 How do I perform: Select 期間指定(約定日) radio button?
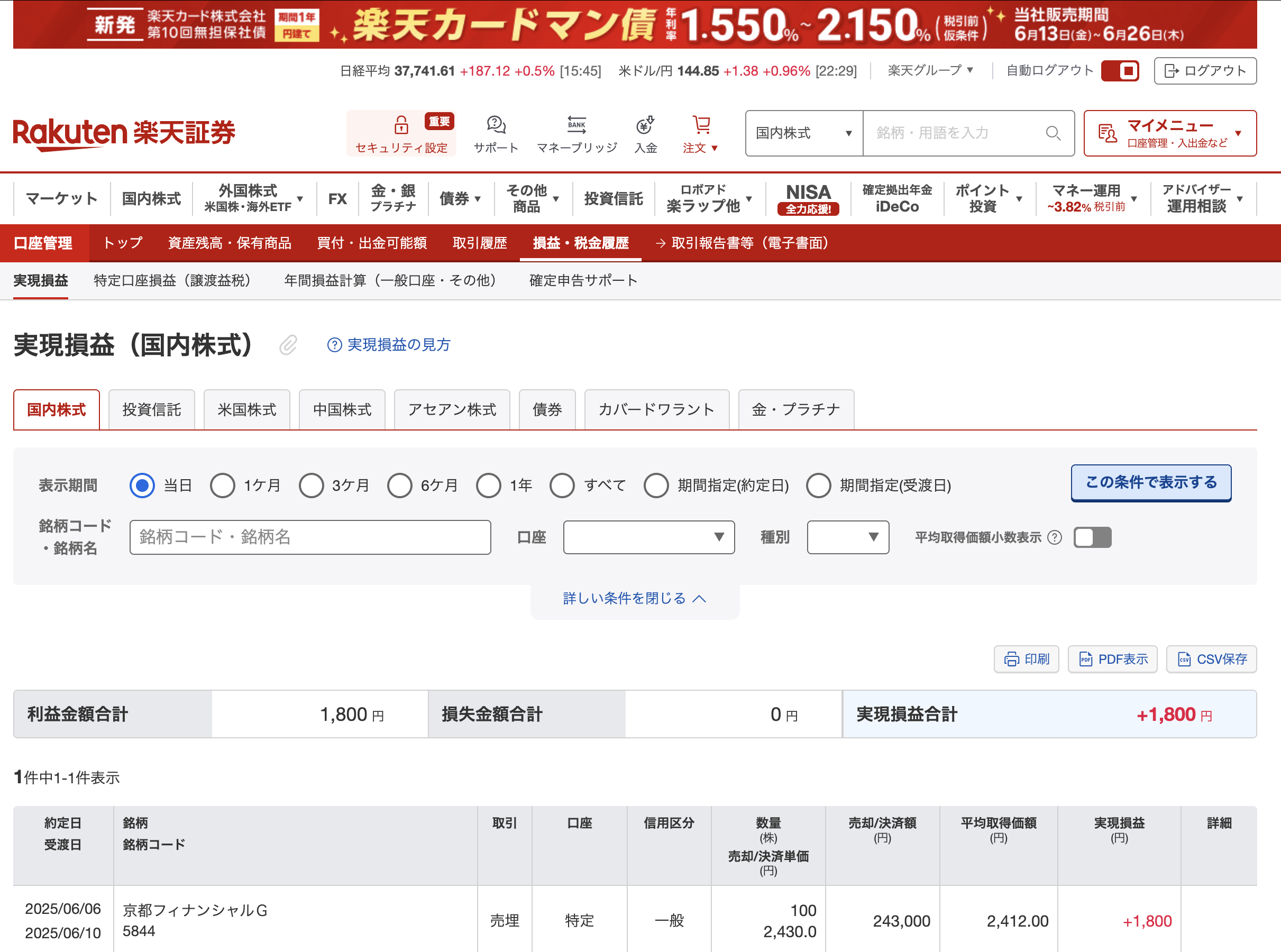coord(656,485)
